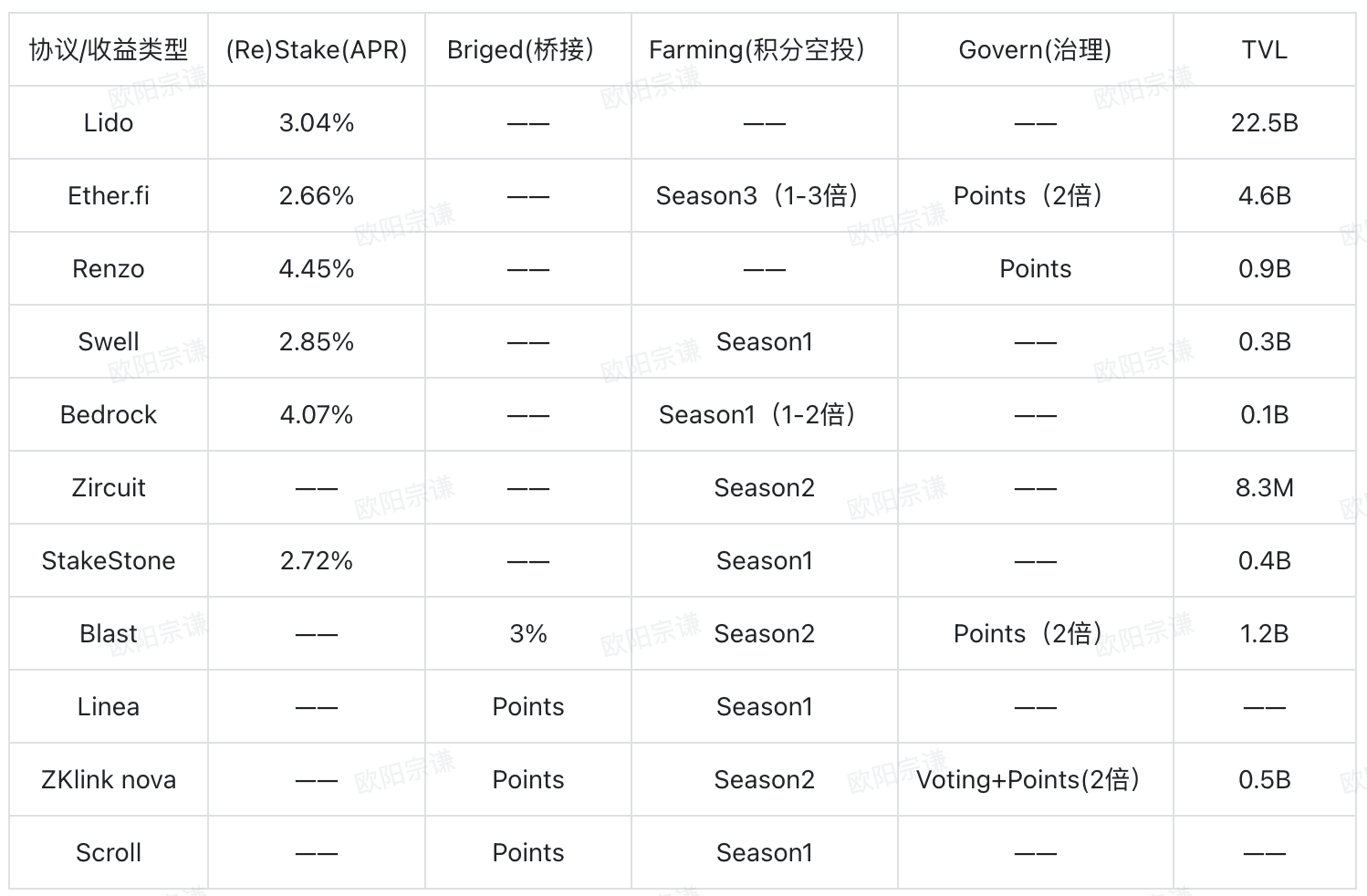Click the (Re)Stake(APR) column header
Screen dimensions: 1367x896
pyautogui.click(x=316, y=50)
